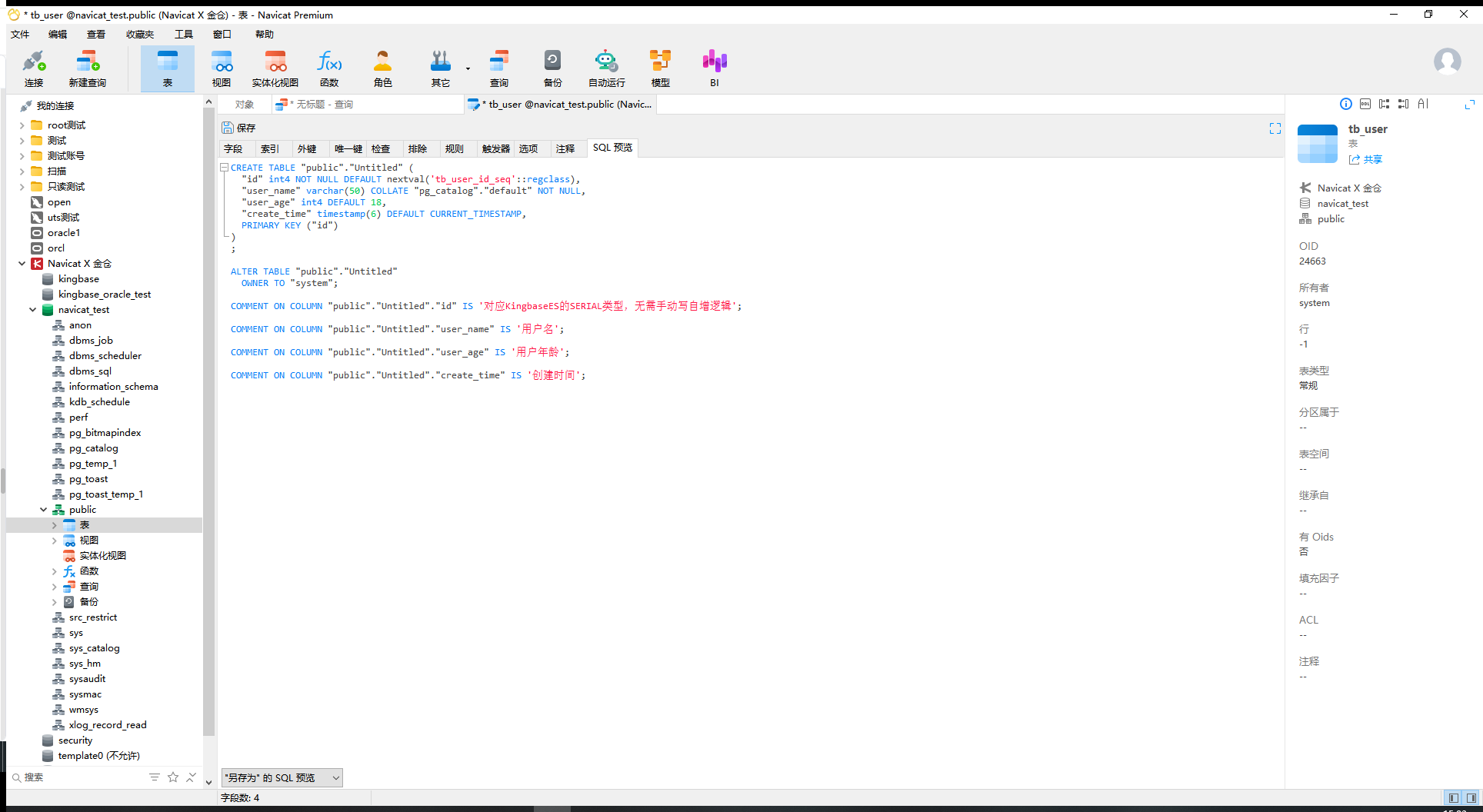Open the "另存为" 的 SQL 预览 dropdown
Viewport: 1483px width, 812px height.
[282, 777]
